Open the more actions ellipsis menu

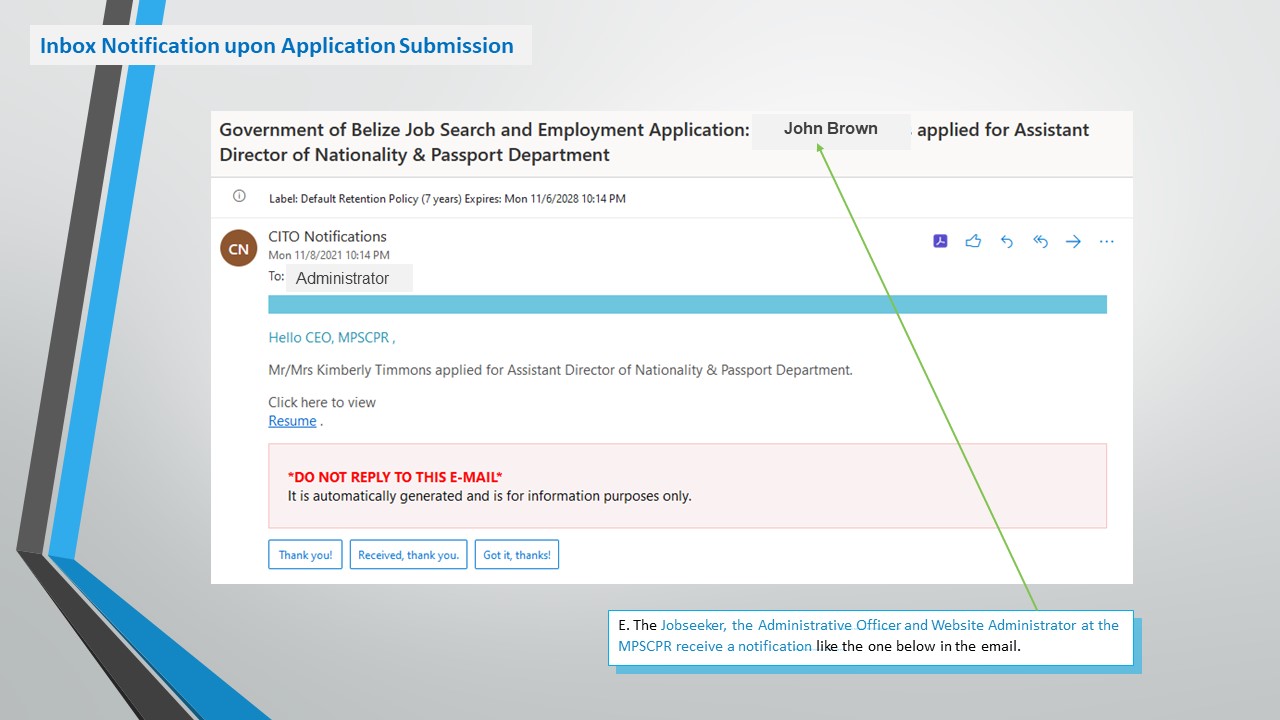click(1106, 241)
